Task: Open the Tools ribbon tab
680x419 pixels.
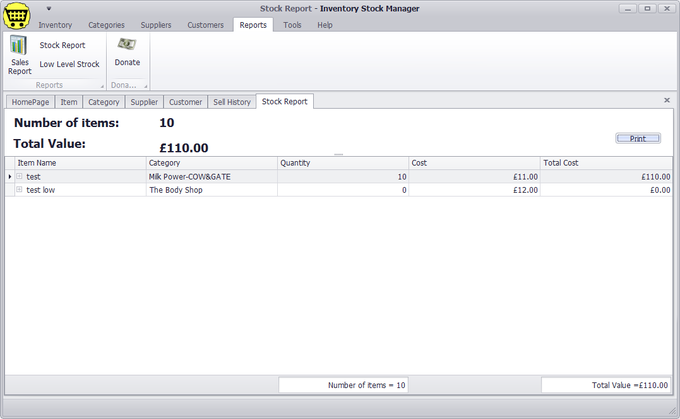Action: coord(292,25)
